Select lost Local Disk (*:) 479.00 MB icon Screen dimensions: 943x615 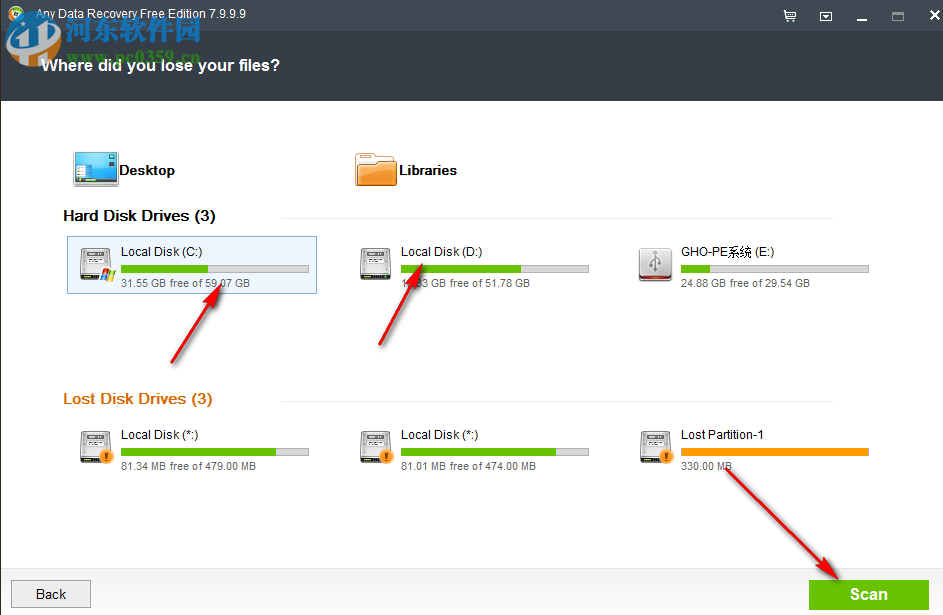point(96,447)
